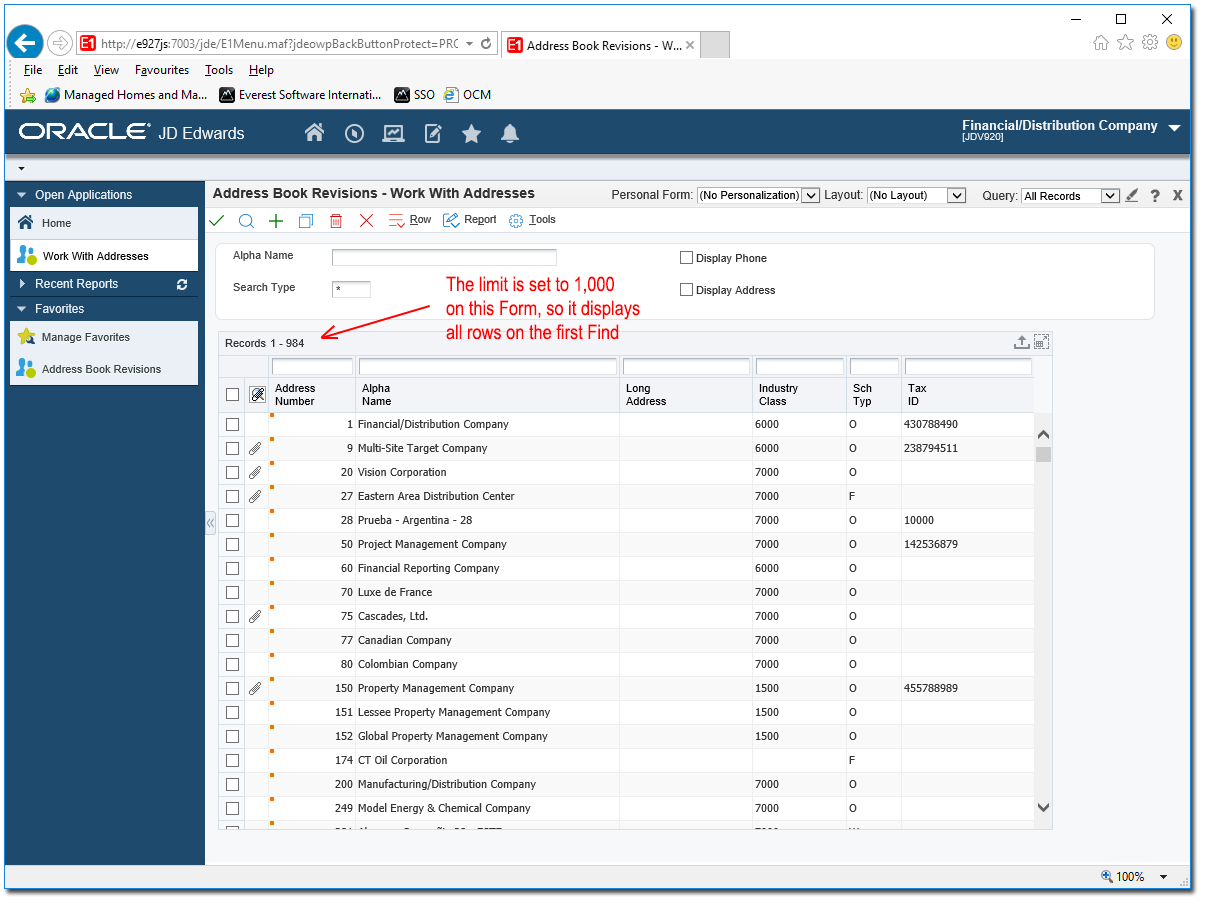Click the Copy toolbar icon
The image size is (1207, 905).
306,220
